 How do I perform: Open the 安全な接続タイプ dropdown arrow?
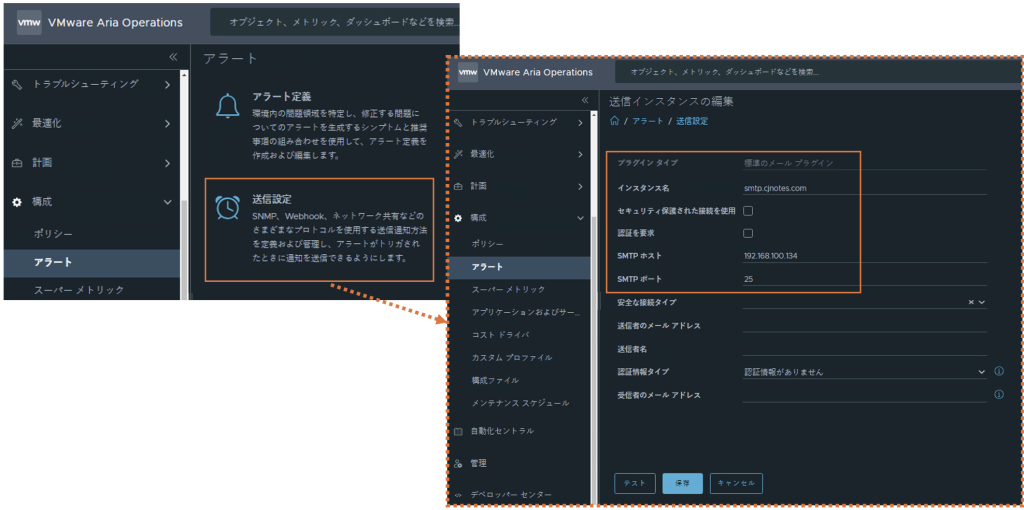982,302
